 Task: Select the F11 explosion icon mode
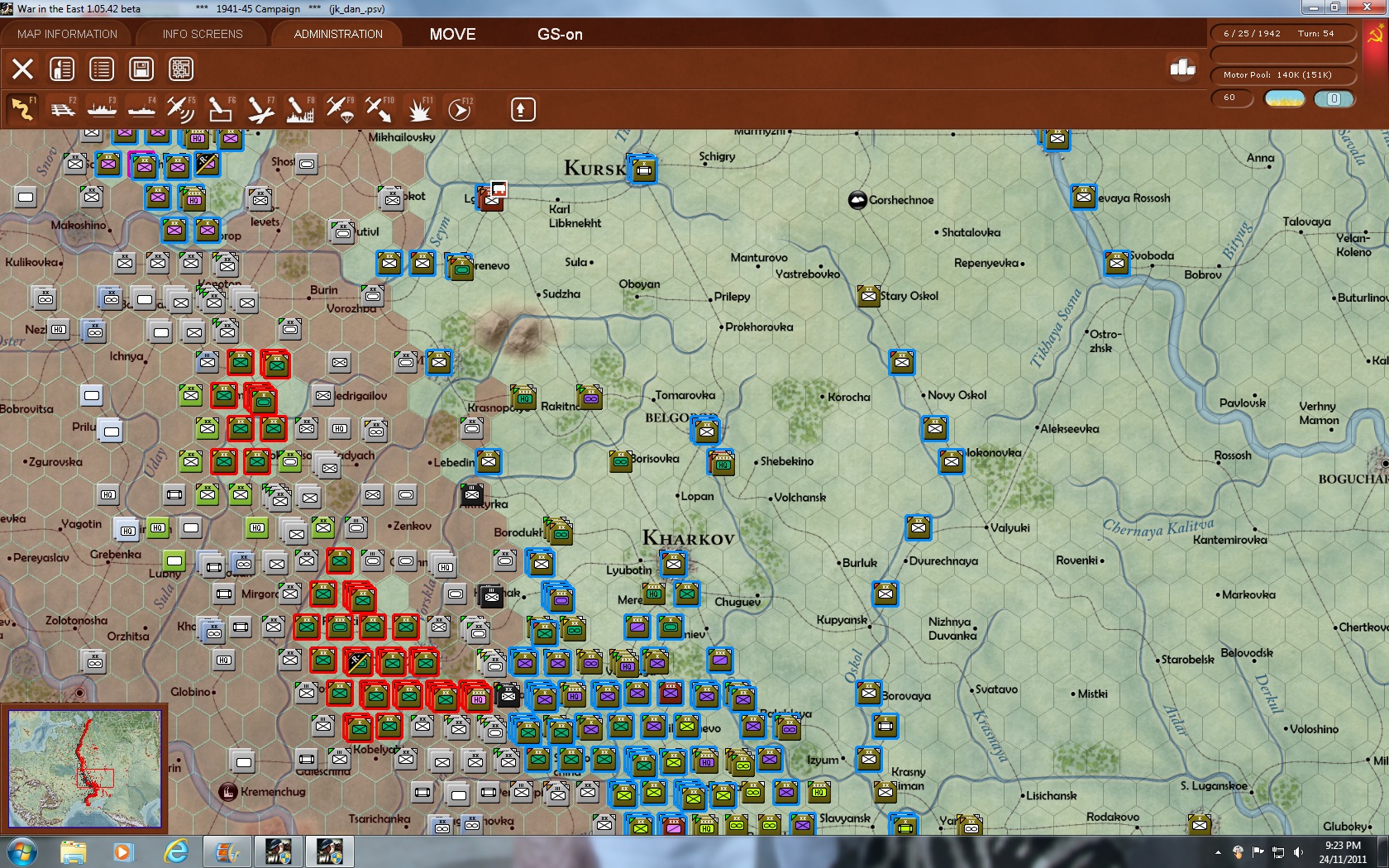point(420,109)
